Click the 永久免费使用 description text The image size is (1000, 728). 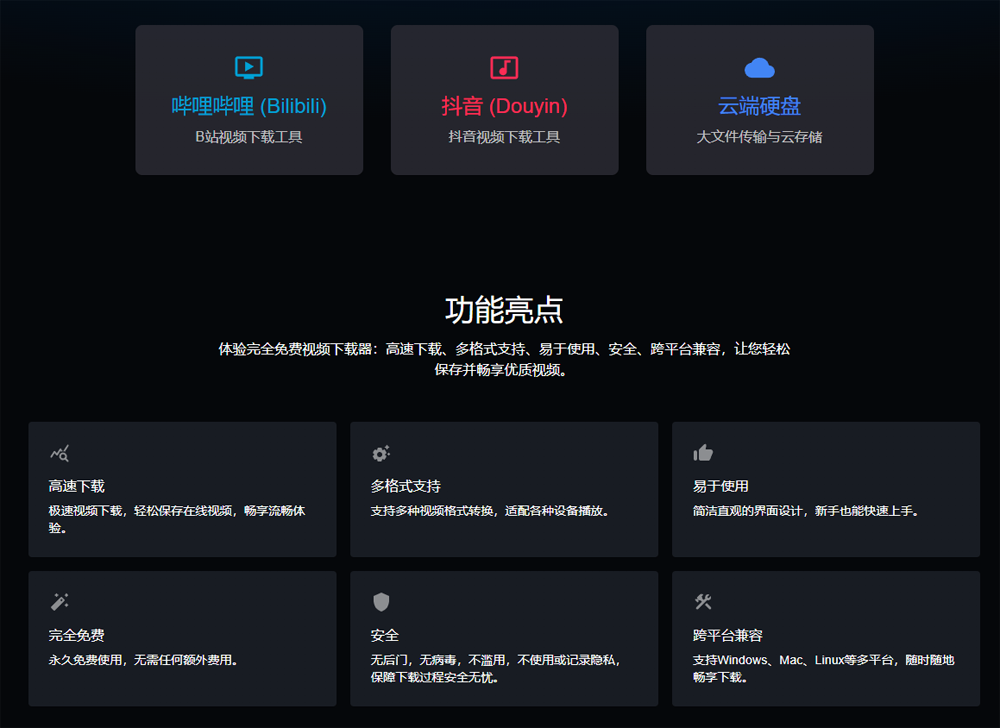tap(143, 660)
